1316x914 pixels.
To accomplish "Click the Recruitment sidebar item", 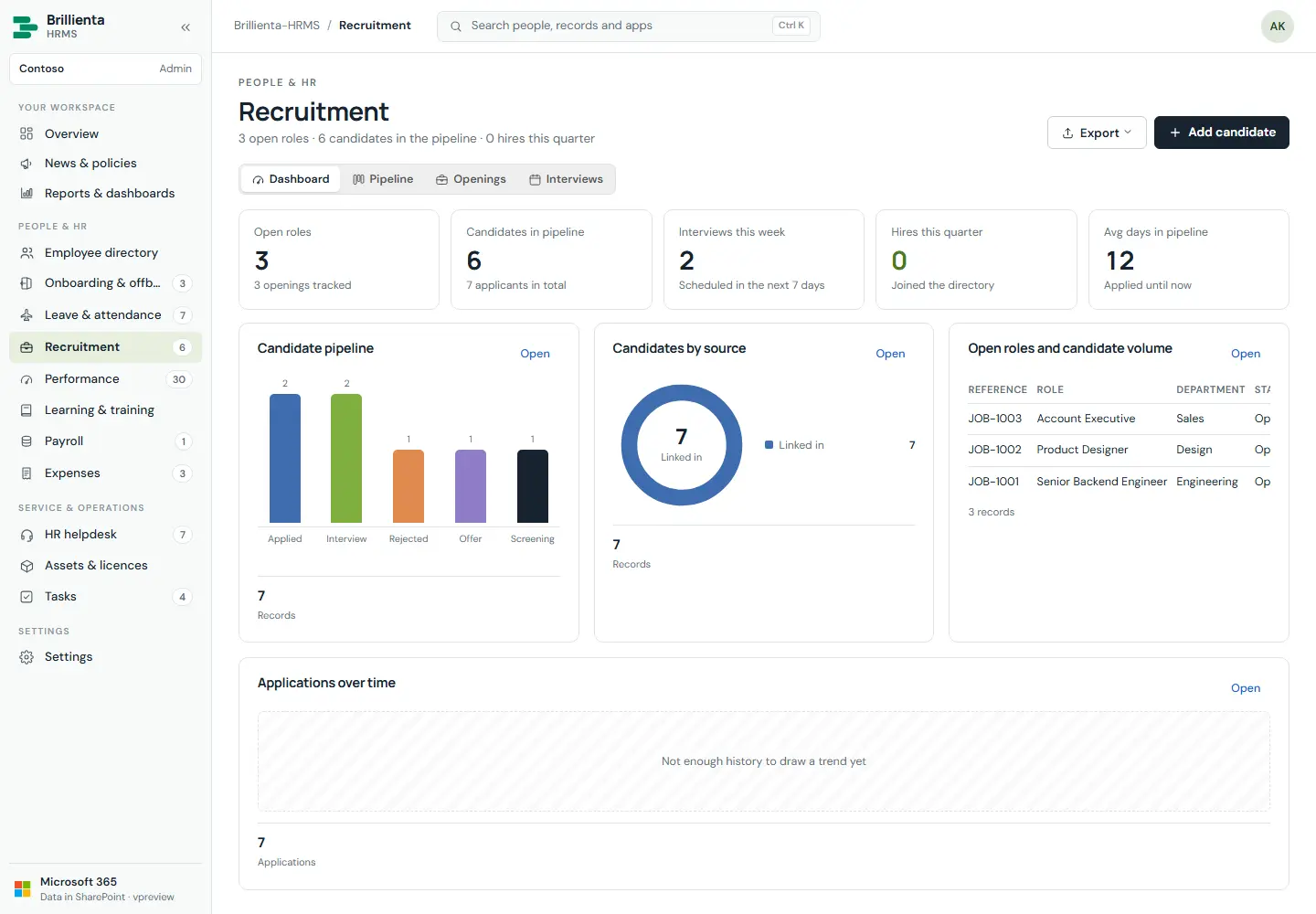I will pos(105,347).
